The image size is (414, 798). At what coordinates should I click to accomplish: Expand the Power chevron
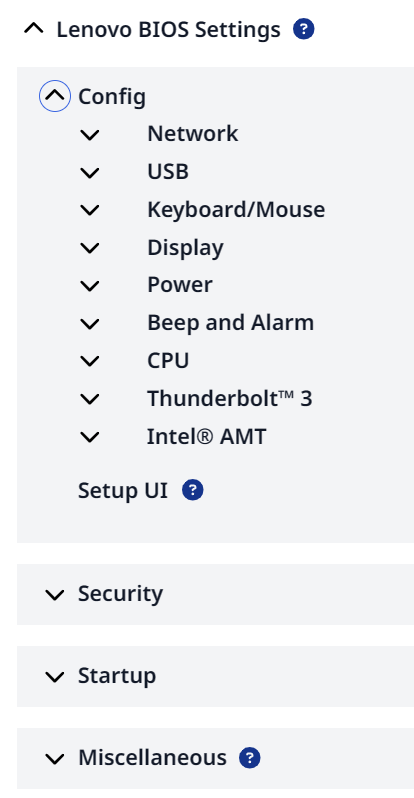click(x=90, y=286)
